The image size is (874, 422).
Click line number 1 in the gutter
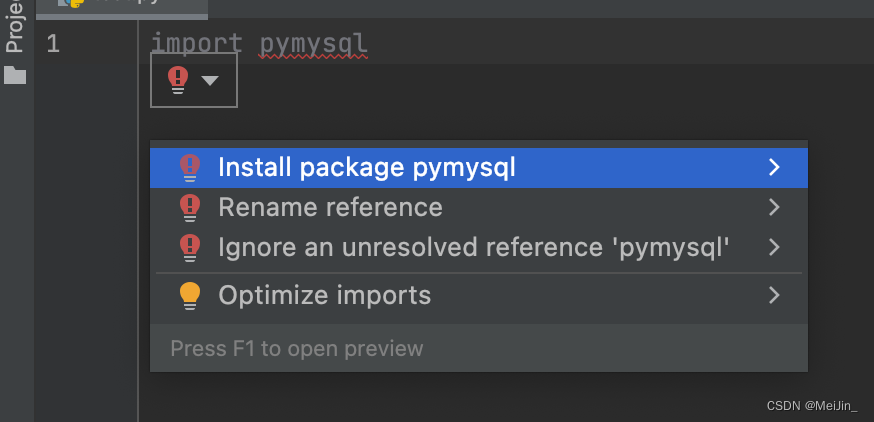pos(53,43)
